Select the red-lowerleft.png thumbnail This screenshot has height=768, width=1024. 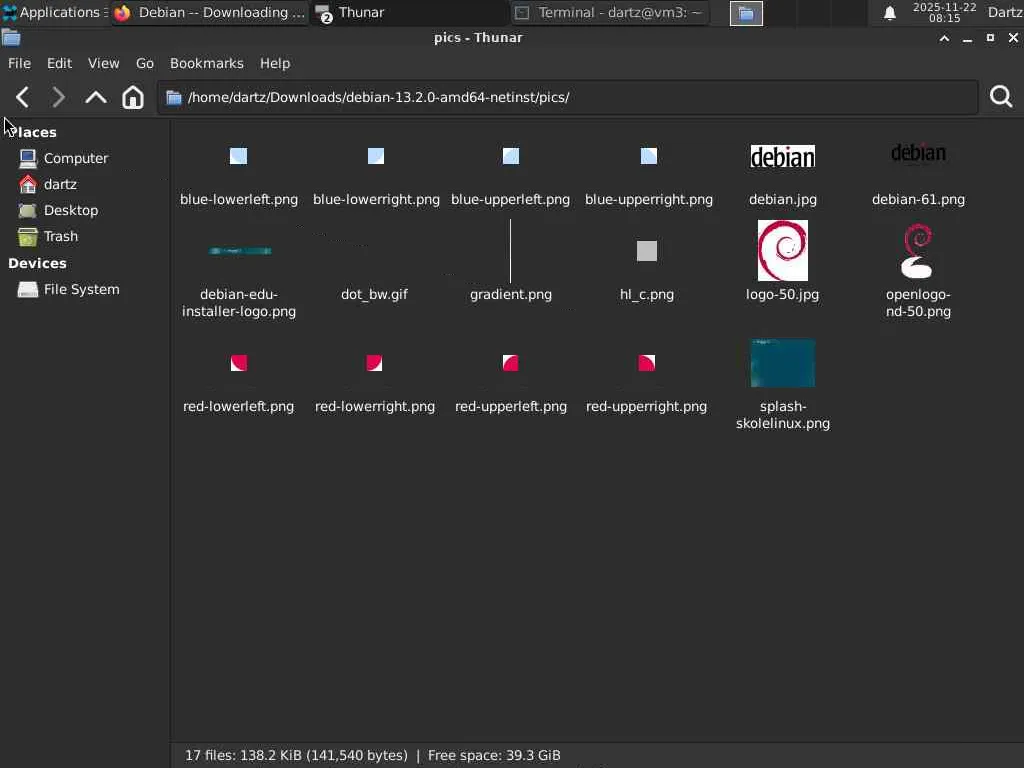239,363
